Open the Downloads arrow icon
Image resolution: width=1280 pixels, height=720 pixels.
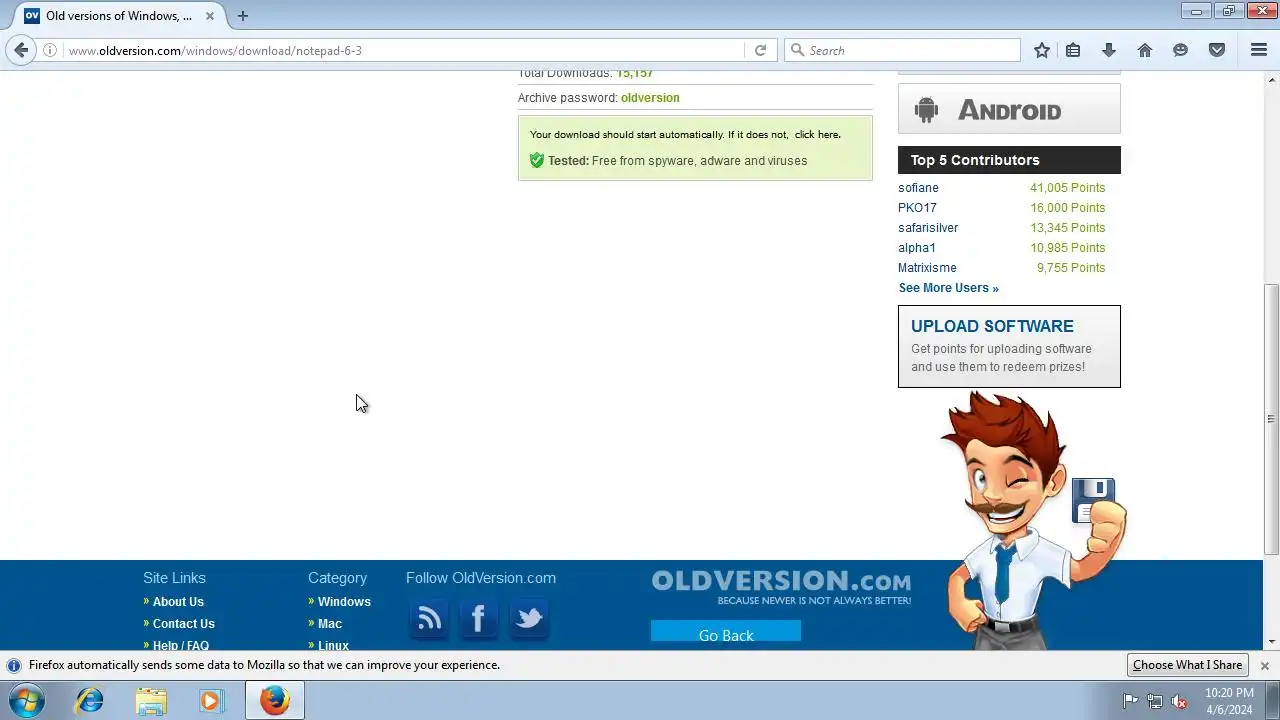(x=1109, y=50)
